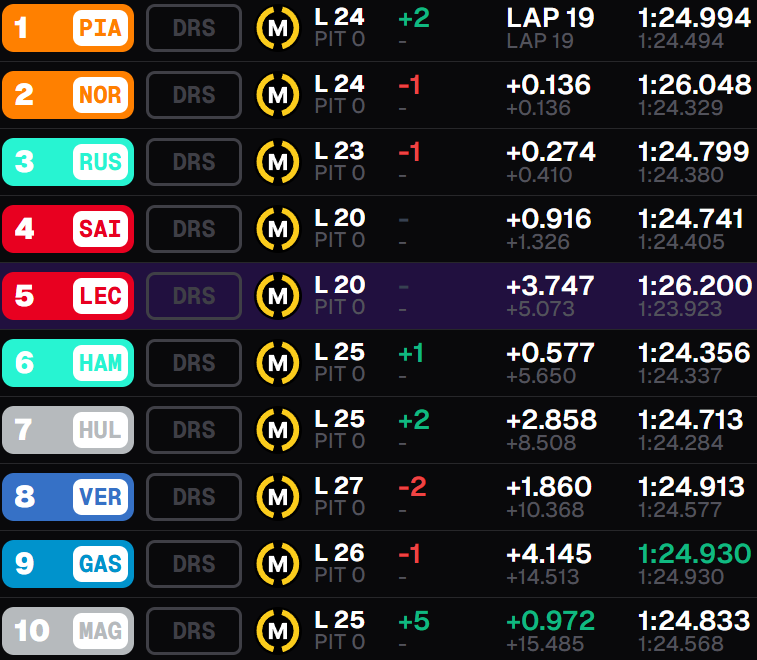Click Hamilton's medium tyre icon

pos(279,363)
